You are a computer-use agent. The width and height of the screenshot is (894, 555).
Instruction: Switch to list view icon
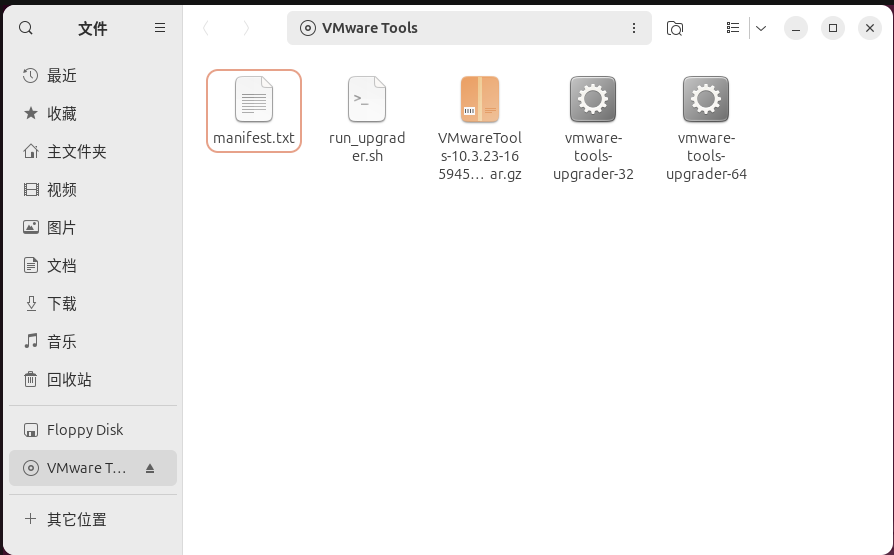pyautogui.click(x=733, y=27)
